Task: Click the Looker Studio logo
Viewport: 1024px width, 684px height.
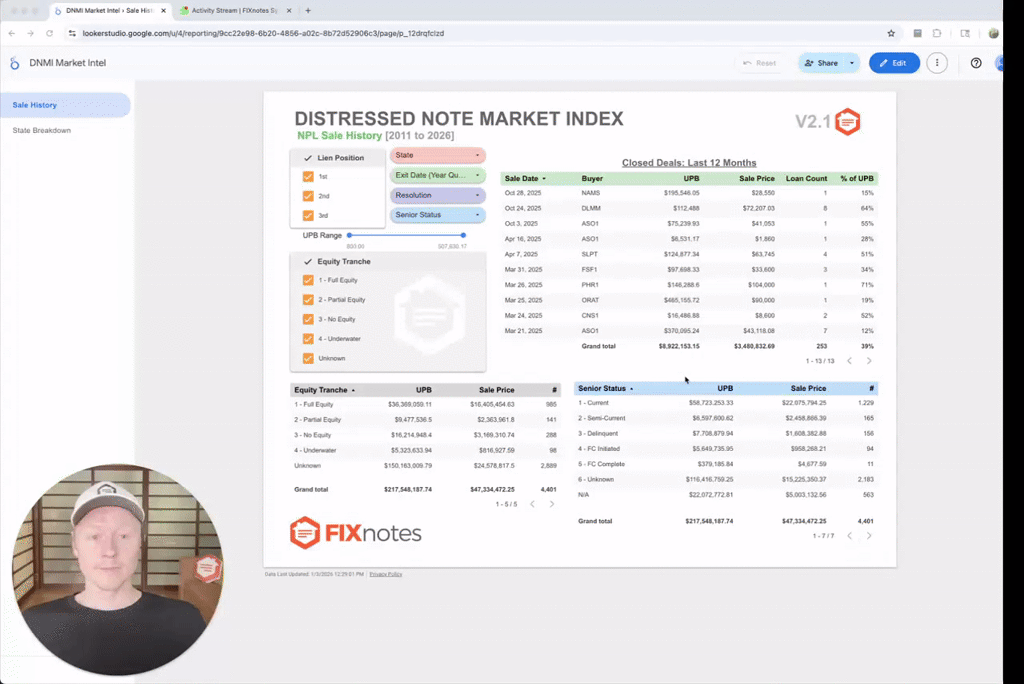Action: click(14, 63)
